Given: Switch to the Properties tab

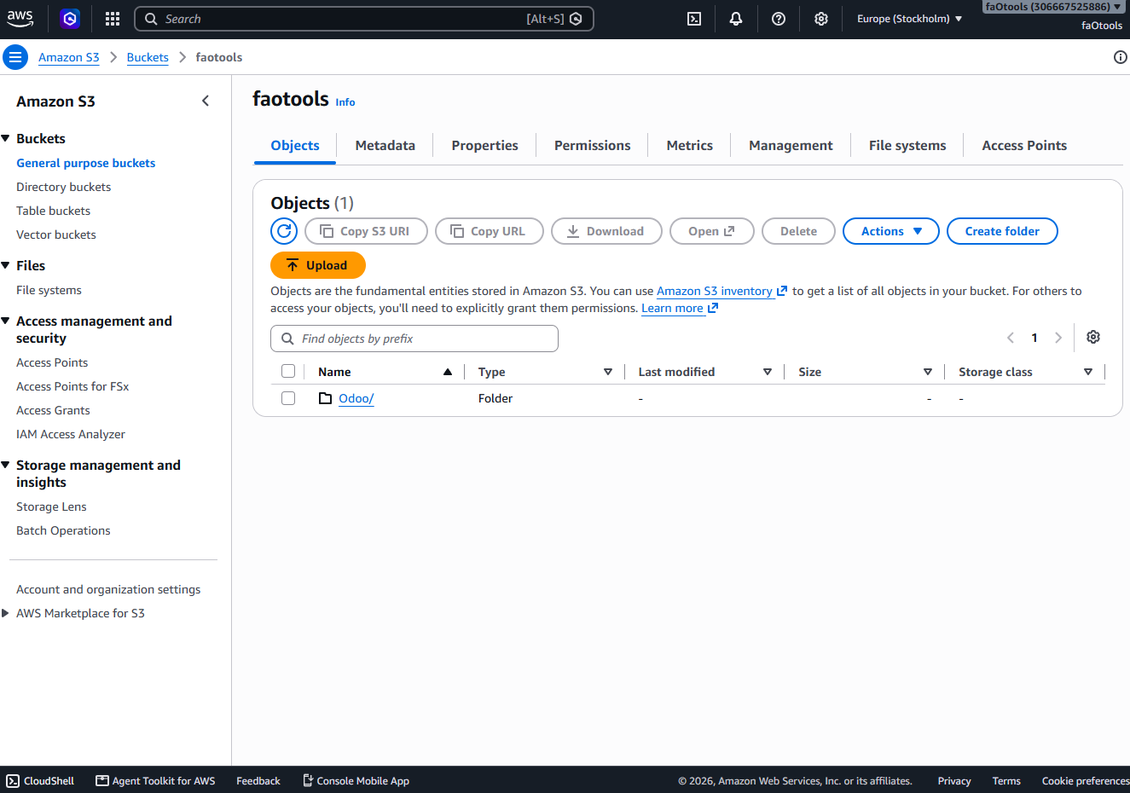Looking at the screenshot, I should point(485,146).
